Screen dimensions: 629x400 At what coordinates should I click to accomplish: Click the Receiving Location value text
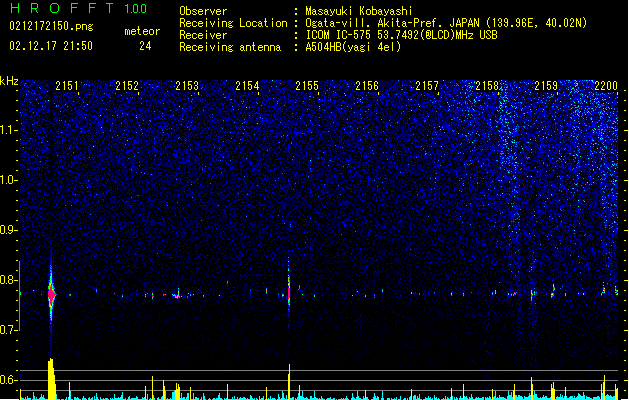tap(446, 23)
